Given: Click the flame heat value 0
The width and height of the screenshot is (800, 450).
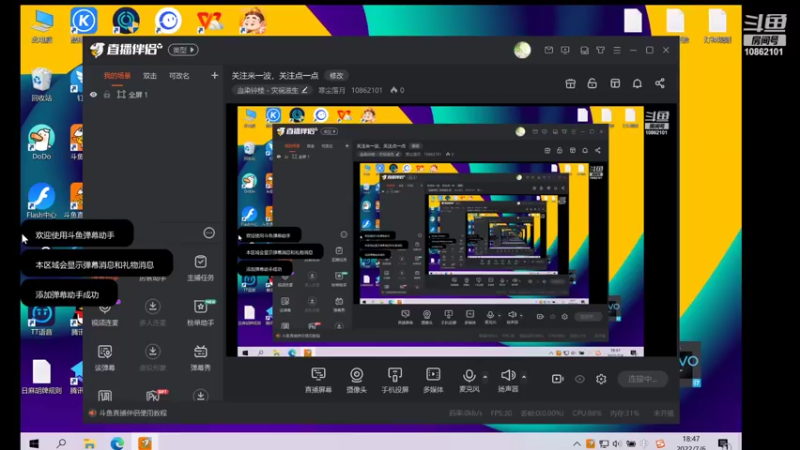Looking at the screenshot, I should [397, 90].
